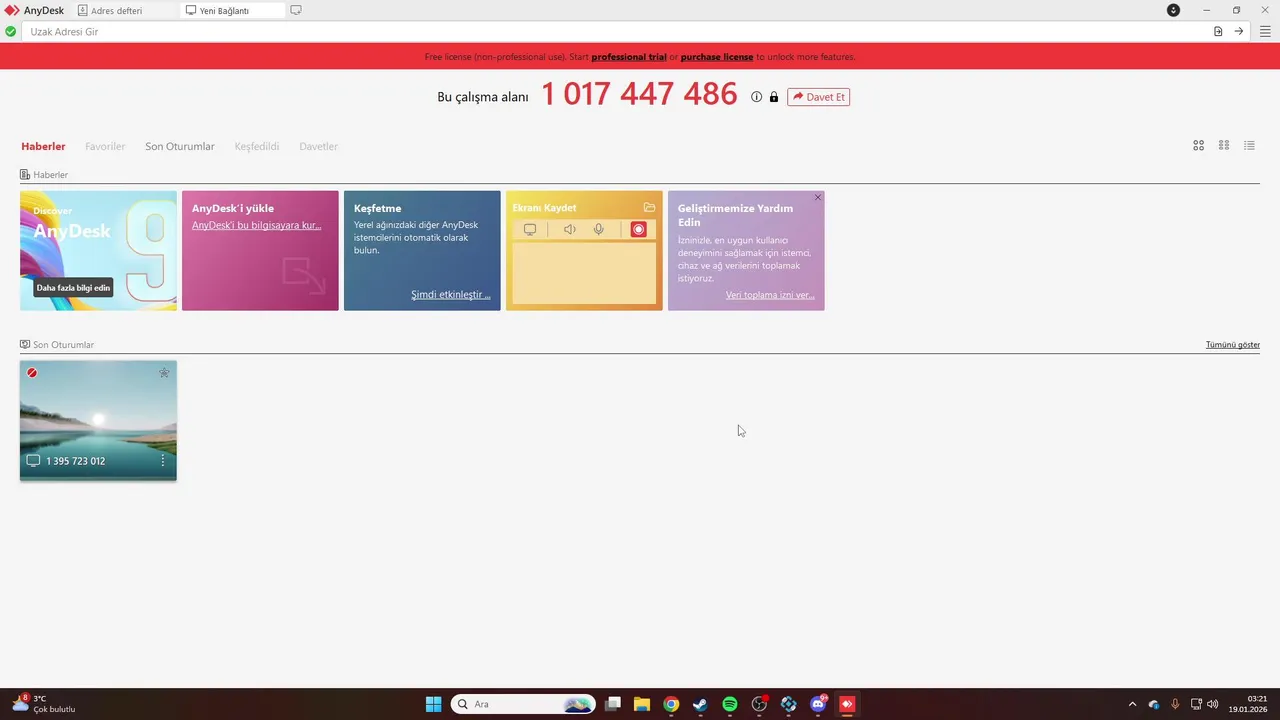This screenshot has width=1280, height=720.
Task: Click the green connection status check icon
Action: click(x=11, y=32)
